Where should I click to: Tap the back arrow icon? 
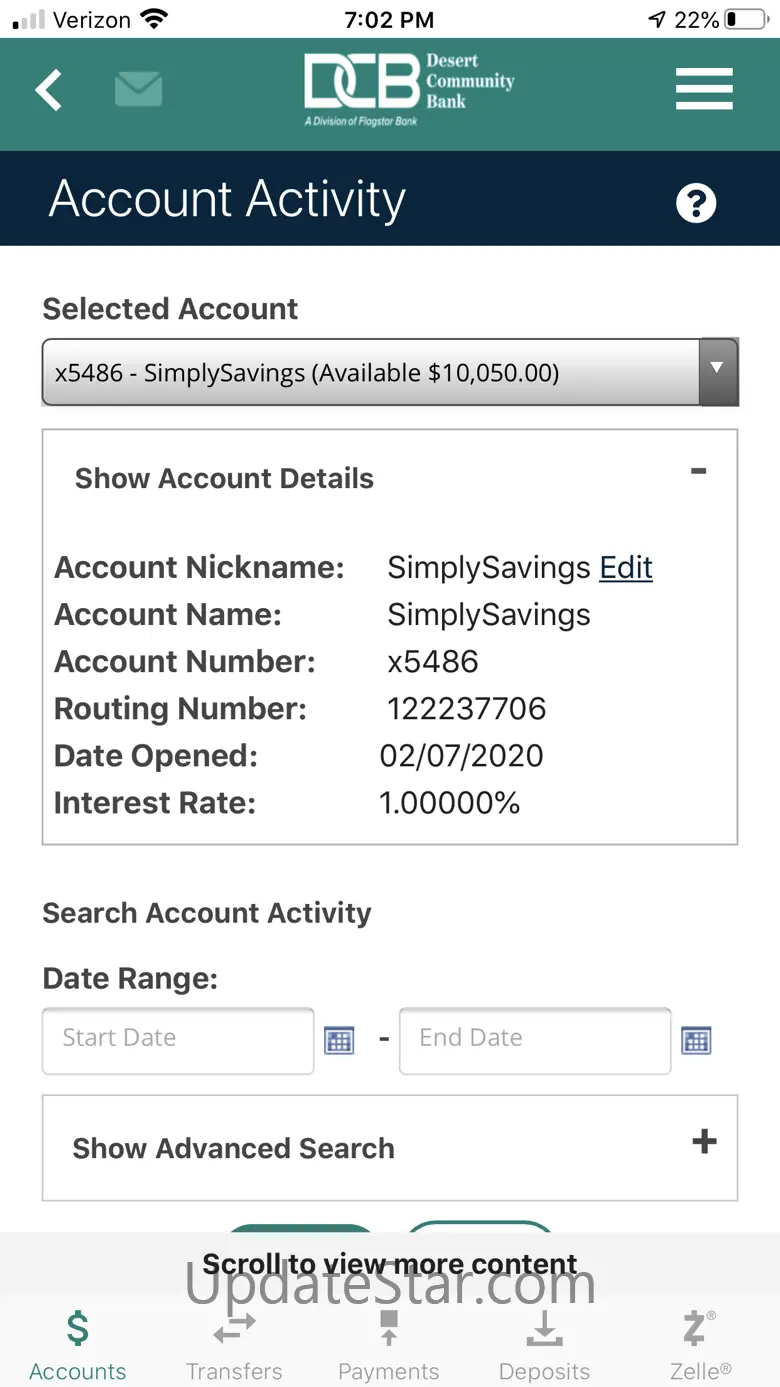(49, 91)
